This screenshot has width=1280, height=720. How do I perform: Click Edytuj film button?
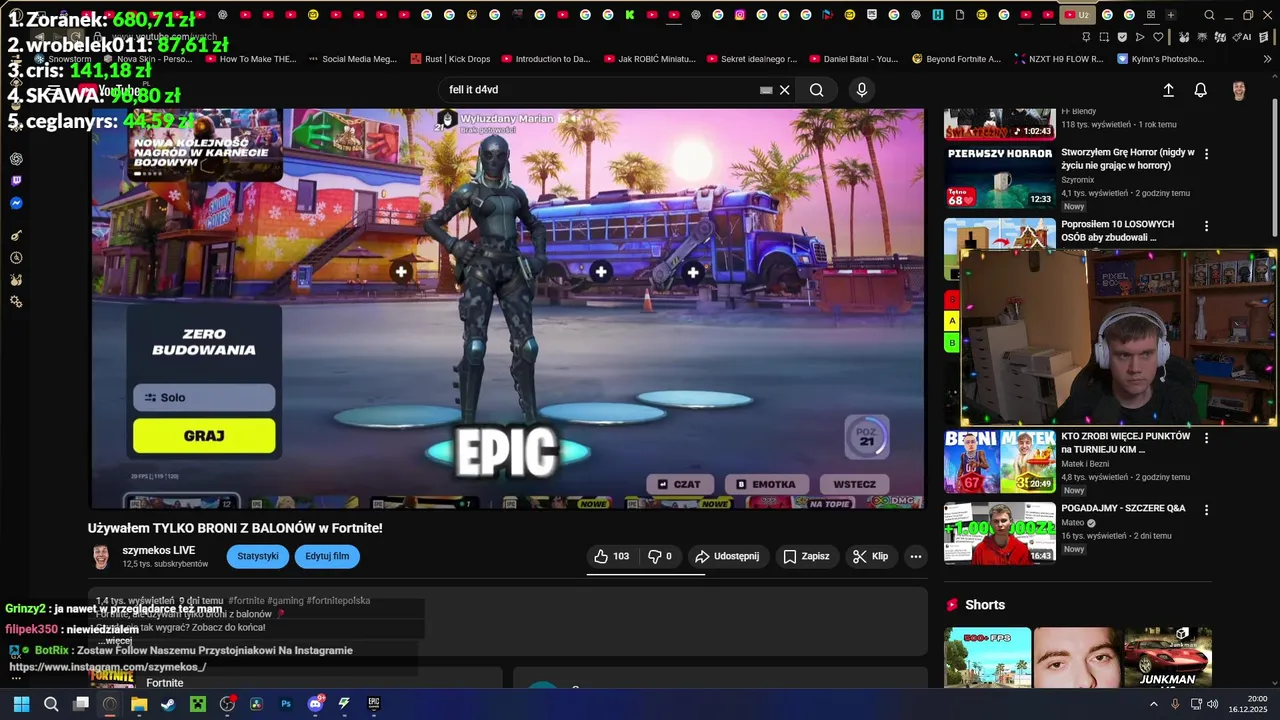327,556
